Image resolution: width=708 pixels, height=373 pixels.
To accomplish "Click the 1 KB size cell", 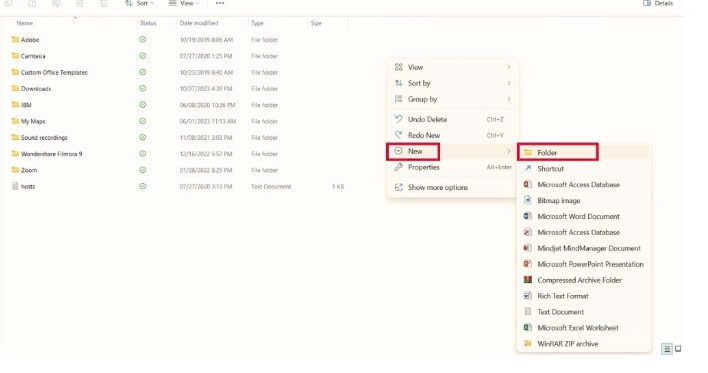I will 338,186.
